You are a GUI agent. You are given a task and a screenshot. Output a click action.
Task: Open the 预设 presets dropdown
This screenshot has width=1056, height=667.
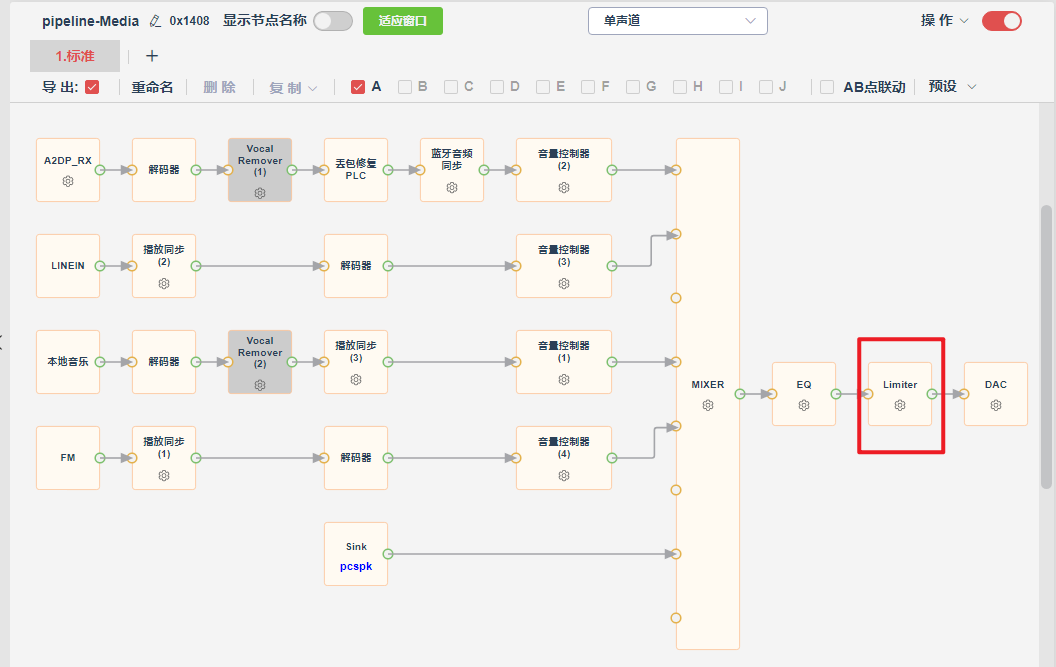coord(952,86)
